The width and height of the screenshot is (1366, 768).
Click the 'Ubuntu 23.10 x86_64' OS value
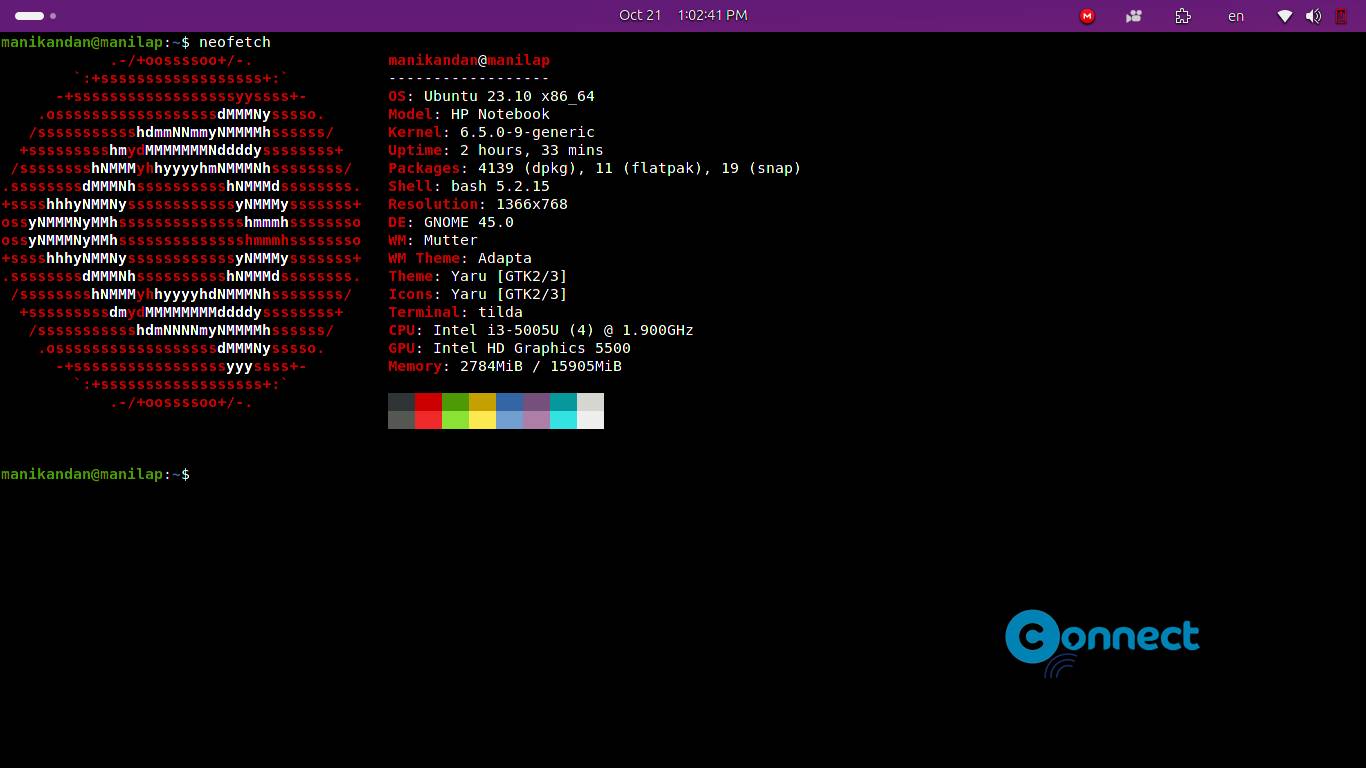[x=509, y=96]
